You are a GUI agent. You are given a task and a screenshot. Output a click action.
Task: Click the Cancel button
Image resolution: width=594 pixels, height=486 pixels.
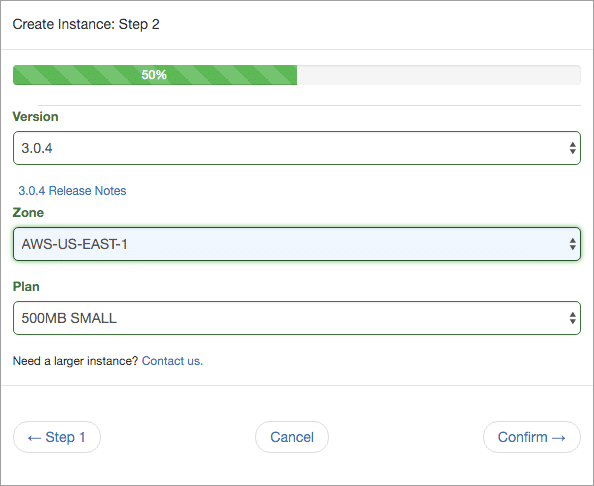pyautogui.click(x=292, y=437)
